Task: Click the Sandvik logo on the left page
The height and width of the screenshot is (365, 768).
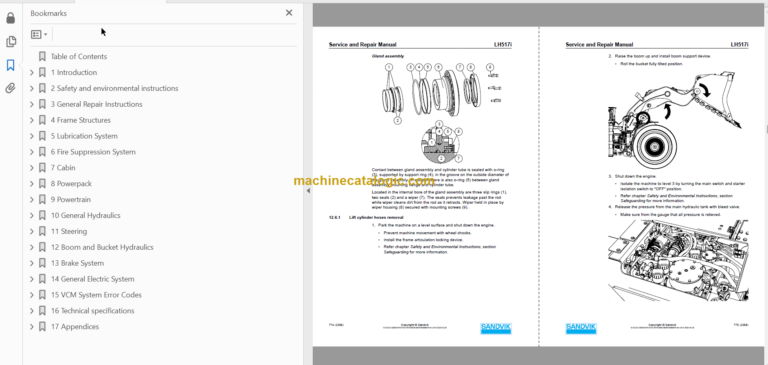Action: 496,328
